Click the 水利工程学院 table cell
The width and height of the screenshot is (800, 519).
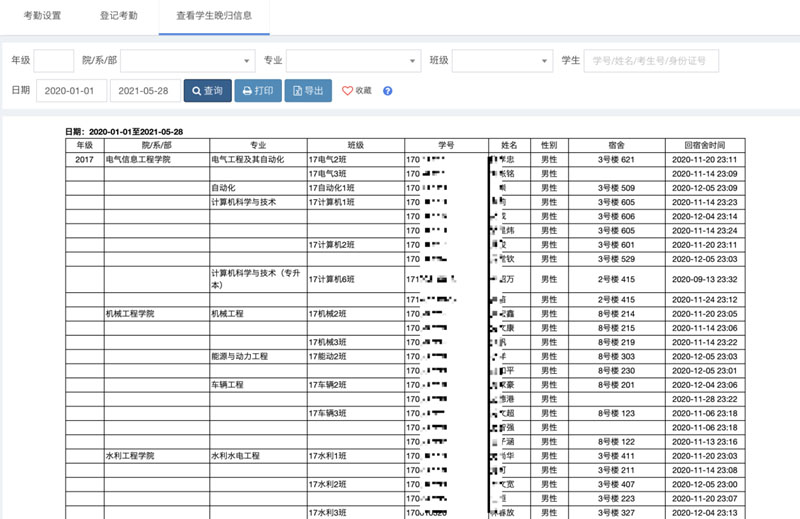[131, 455]
